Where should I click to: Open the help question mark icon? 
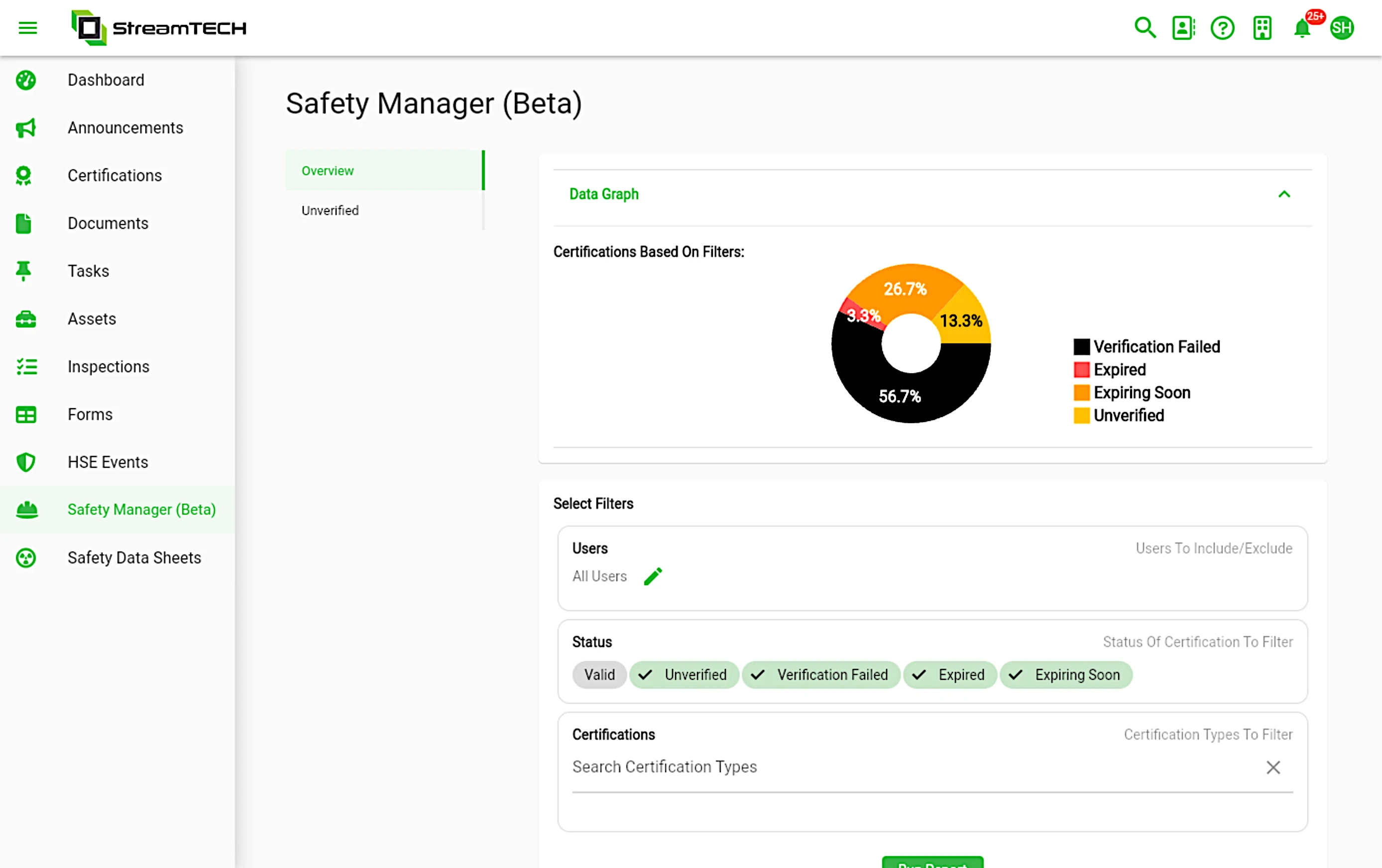(x=1223, y=27)
